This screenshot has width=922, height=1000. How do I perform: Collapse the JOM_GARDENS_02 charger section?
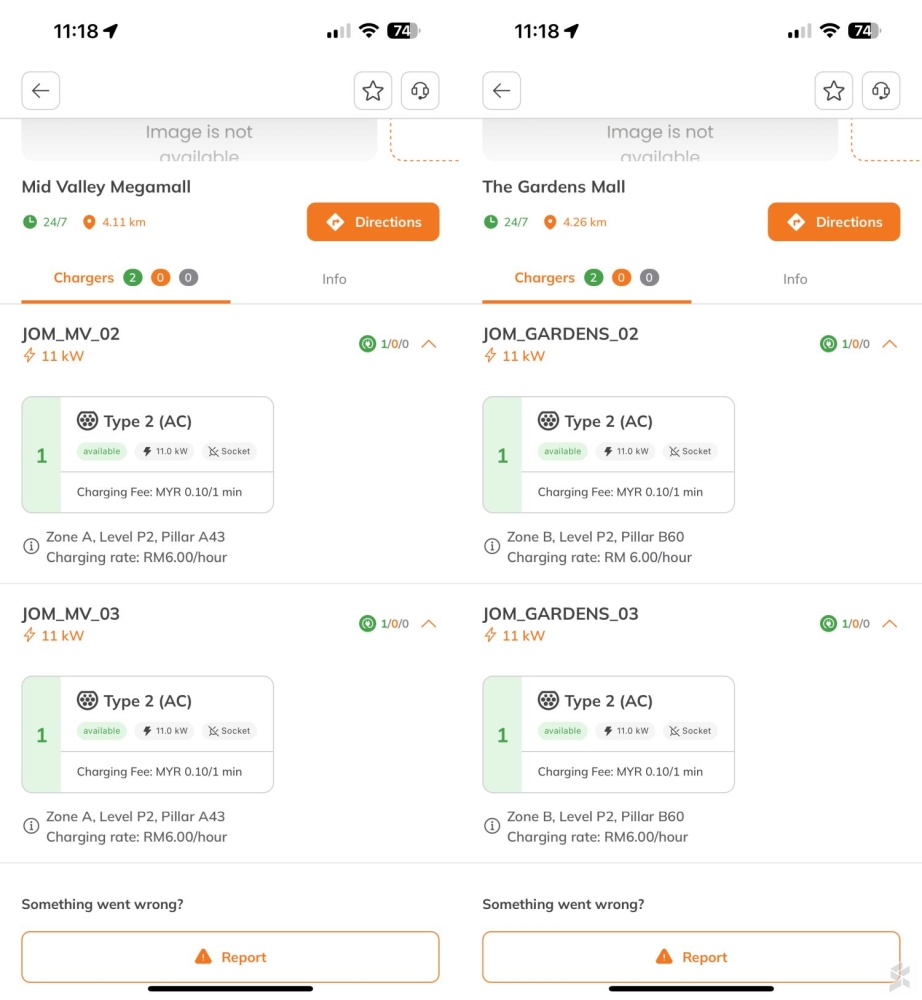[x=889, y=344]
